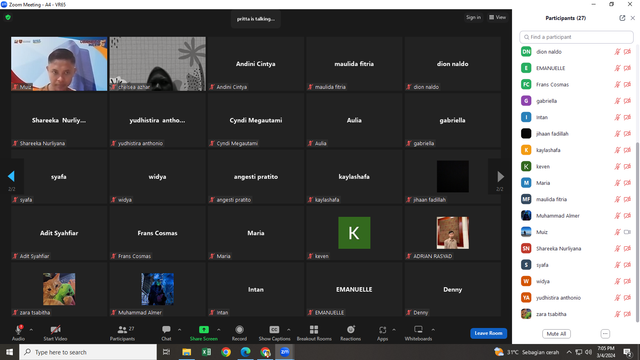This screenshot has width=640, height=360.
Task: Select zara tsabitha's cat avatar tile
Action: tap(59, 289)
